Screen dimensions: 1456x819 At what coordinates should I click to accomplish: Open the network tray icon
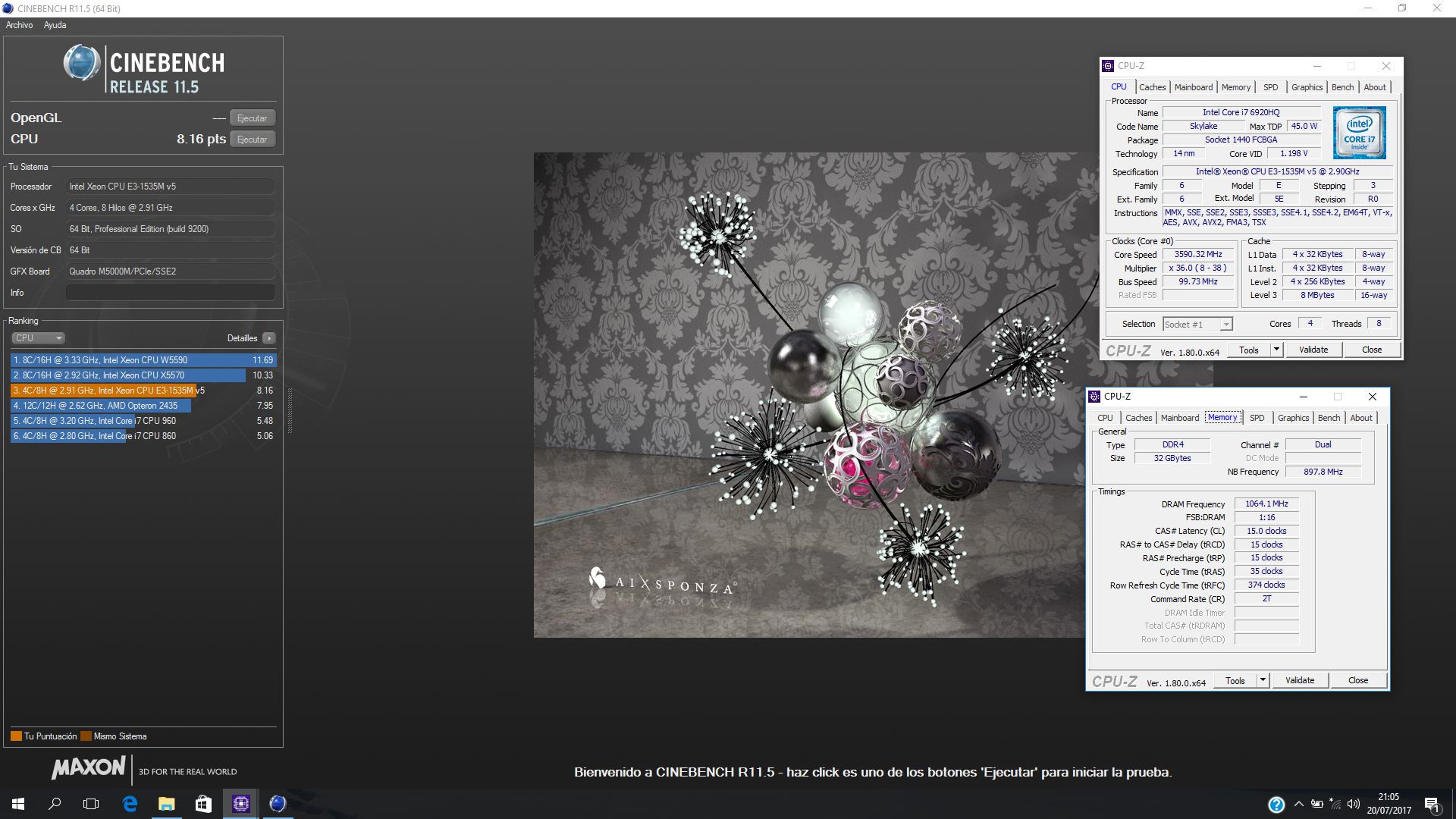[1335, 805]
